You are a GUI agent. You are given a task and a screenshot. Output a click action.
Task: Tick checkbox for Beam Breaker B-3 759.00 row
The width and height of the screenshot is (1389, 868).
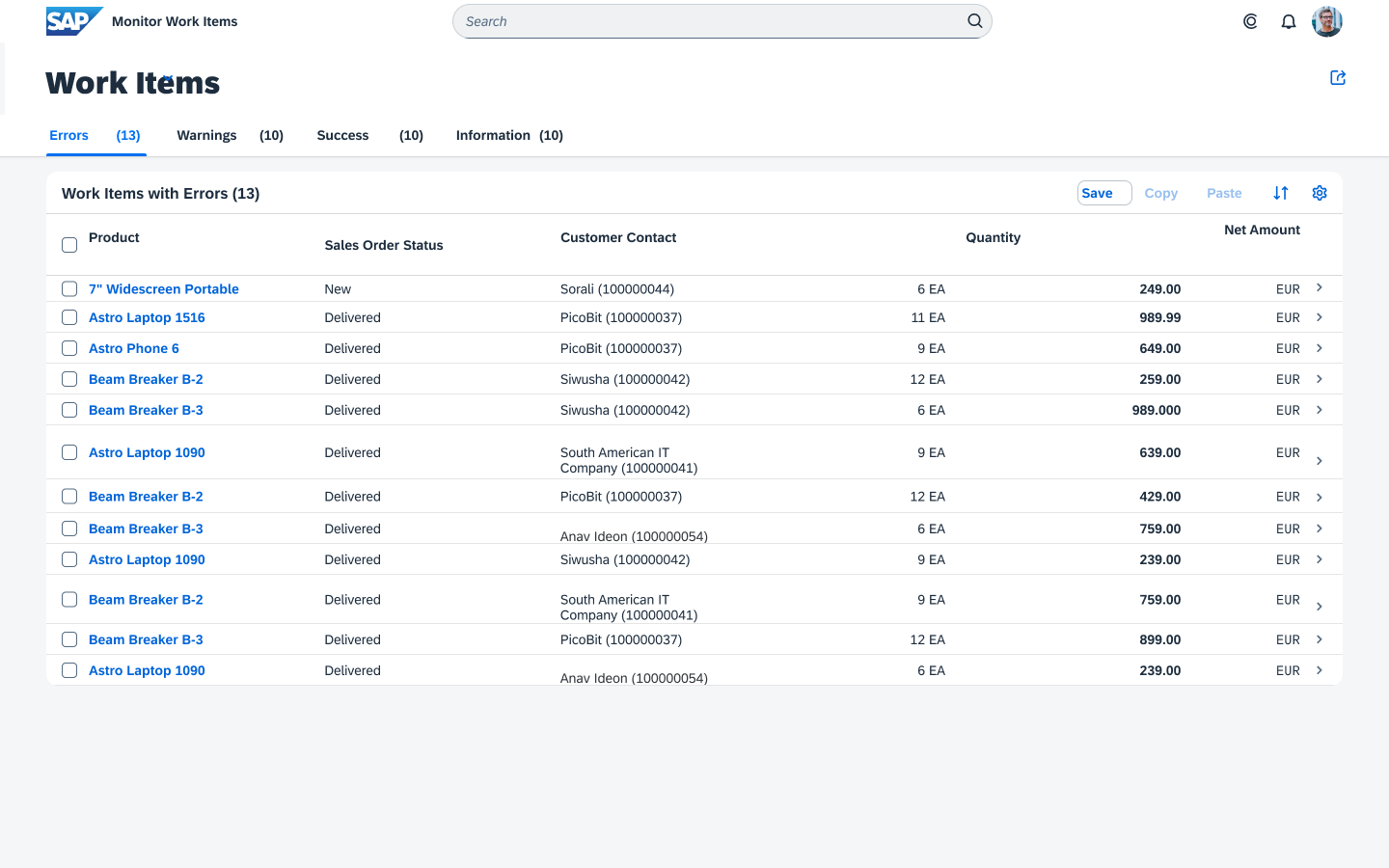click(69, 529)
